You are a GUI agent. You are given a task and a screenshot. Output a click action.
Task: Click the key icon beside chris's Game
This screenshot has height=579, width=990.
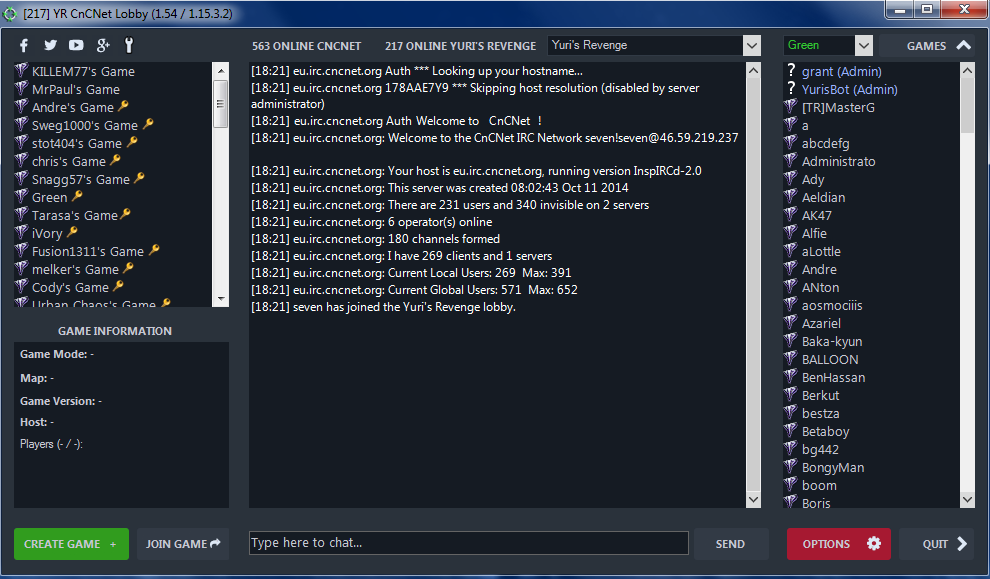click(x=115, y=160)
